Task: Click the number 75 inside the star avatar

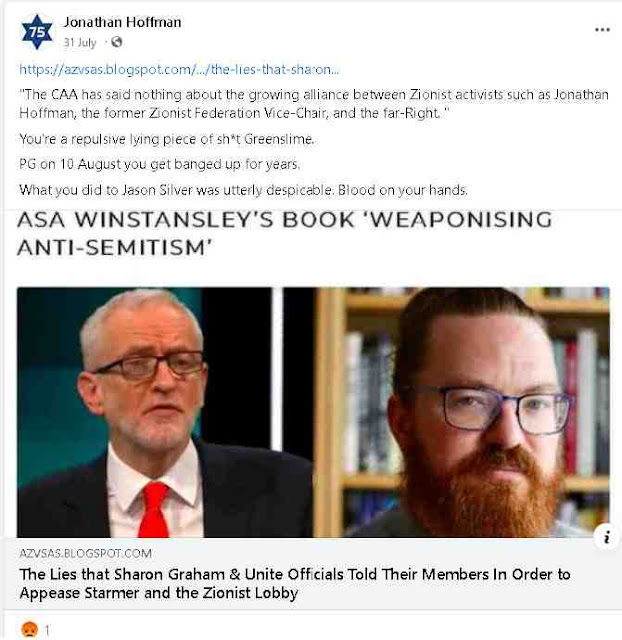Action: [37, 32]
